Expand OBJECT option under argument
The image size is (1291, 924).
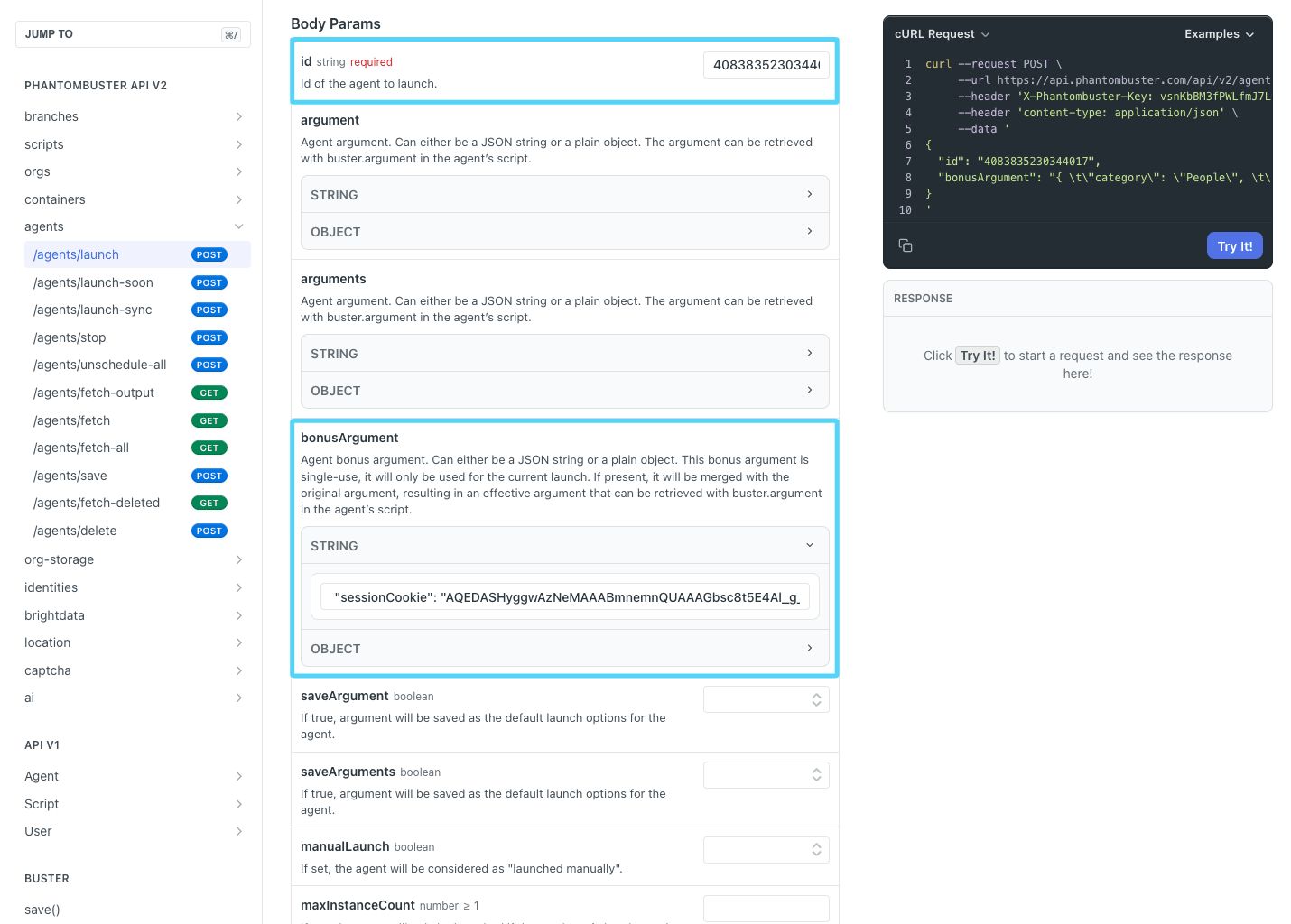point(564,232)
